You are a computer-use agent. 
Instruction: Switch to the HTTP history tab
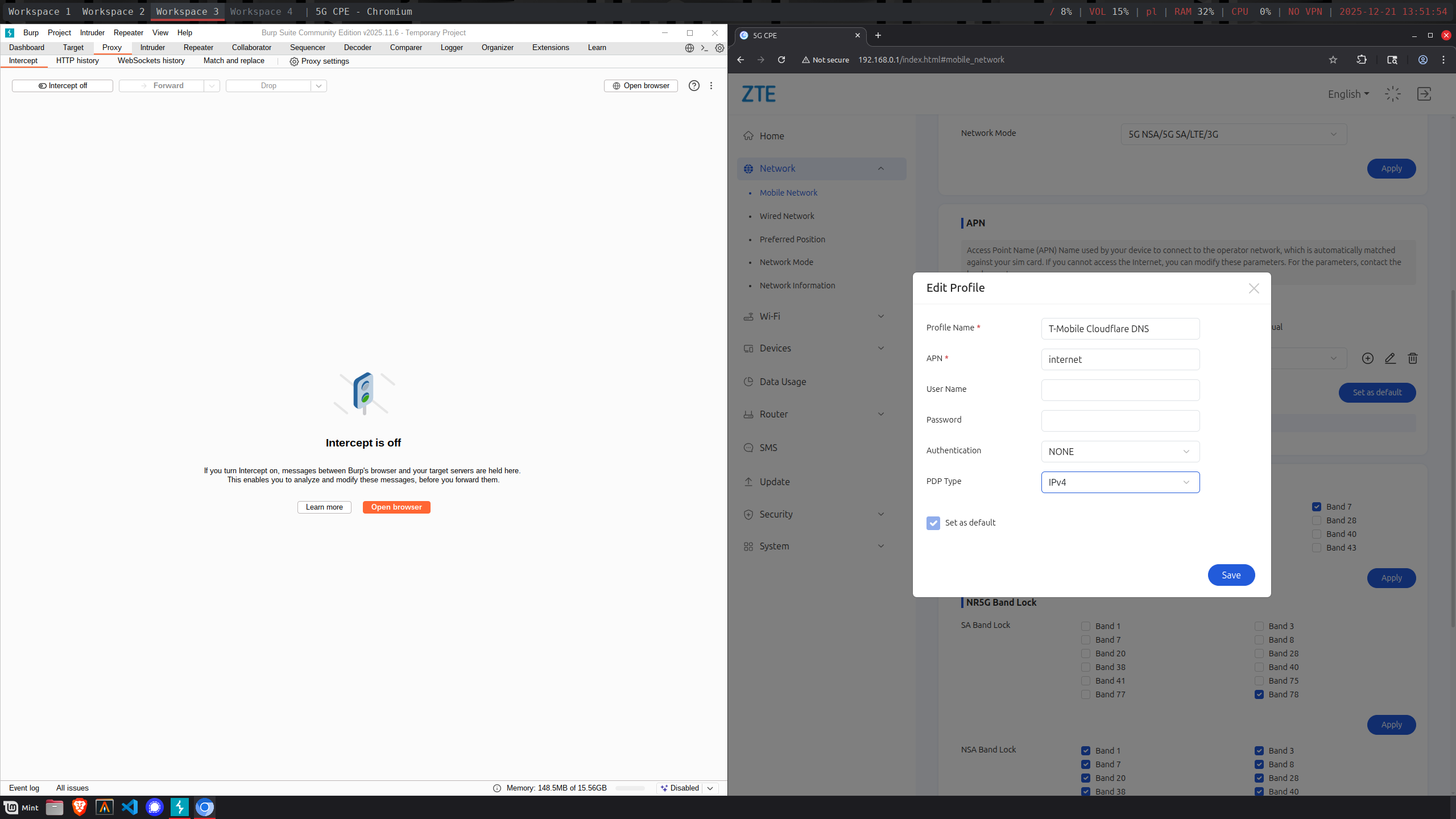coord(77,61)
